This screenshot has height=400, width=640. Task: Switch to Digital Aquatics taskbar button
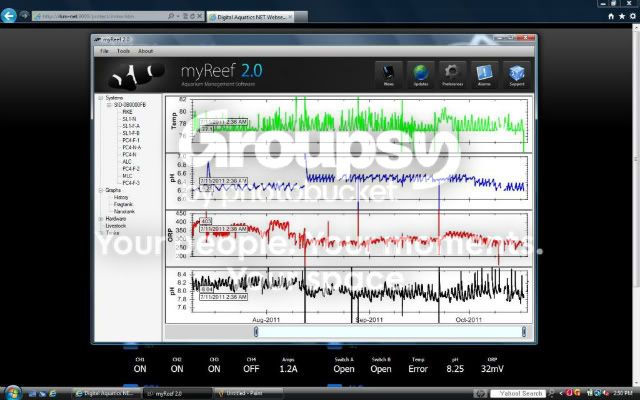[106, 393]
